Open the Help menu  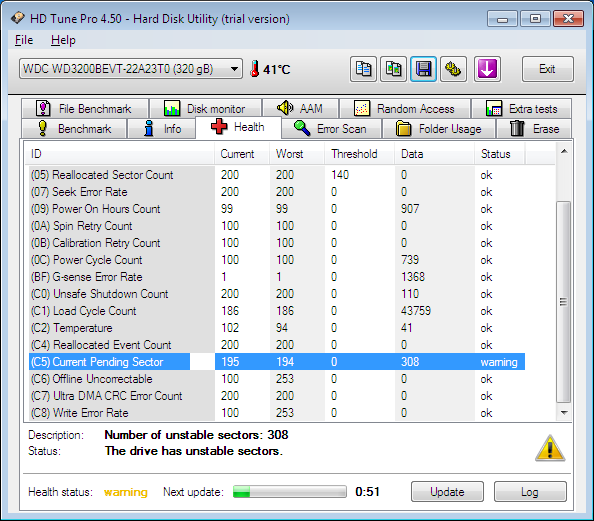(63, 40)
